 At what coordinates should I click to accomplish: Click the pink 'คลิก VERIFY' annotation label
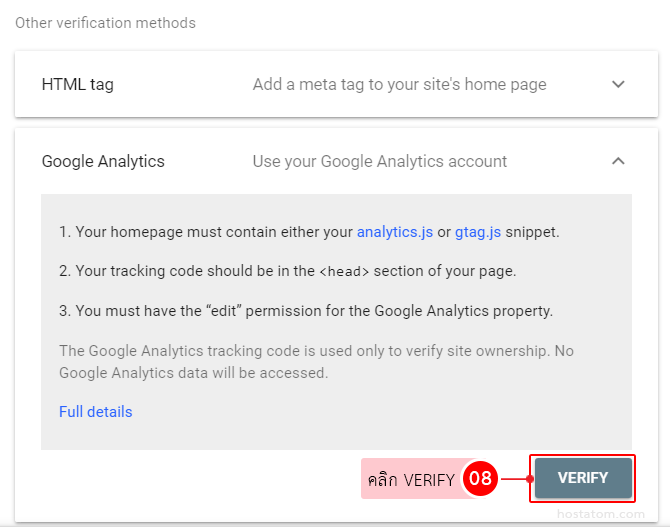pyautogui.click(x=411, y=480)
